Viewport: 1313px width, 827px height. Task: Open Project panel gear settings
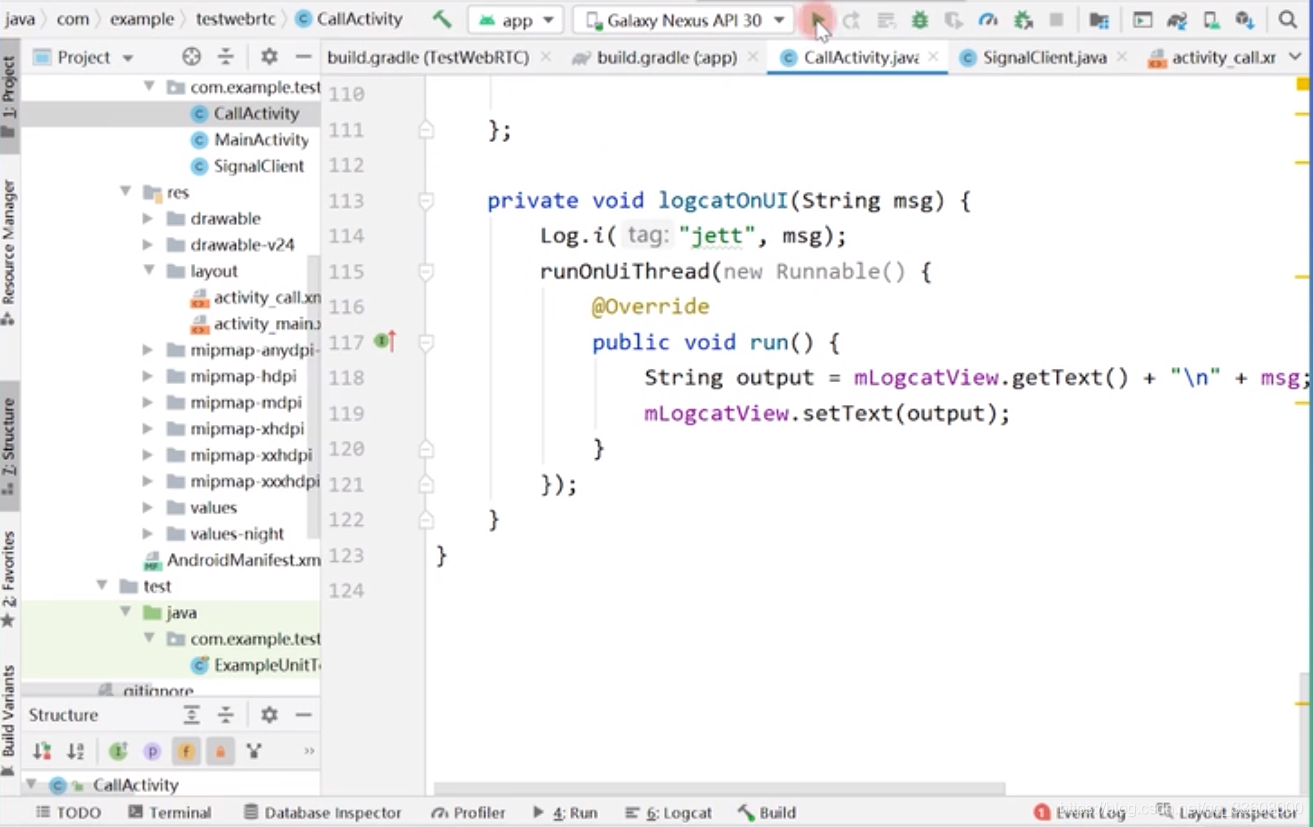pyautogui.click(x=269, y=57)
